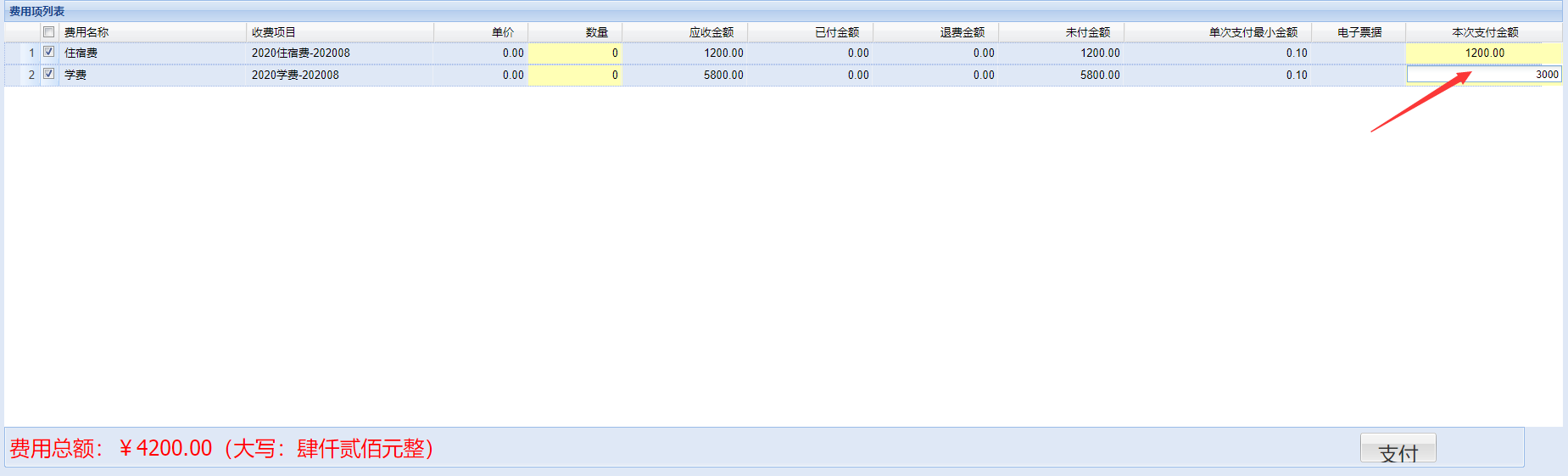Image resolution: width=1568 pixels, height=476 pixels.
Task: Sort by 收费项目 column header
Action: click(x=274, y=32)
